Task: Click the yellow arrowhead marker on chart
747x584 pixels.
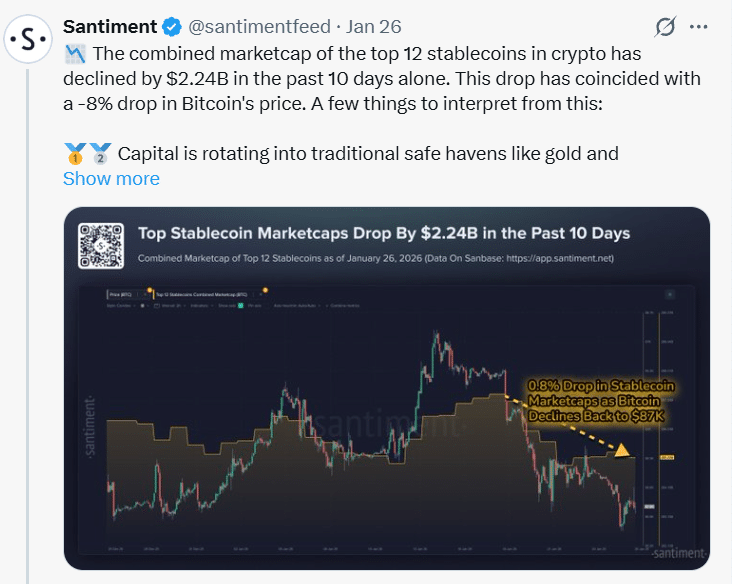Action: tap(623, 451)
